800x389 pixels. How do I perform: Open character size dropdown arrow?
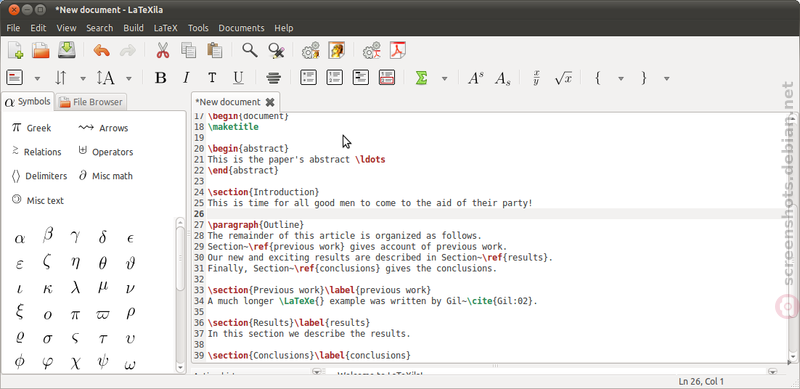click(x=129, y=79)
